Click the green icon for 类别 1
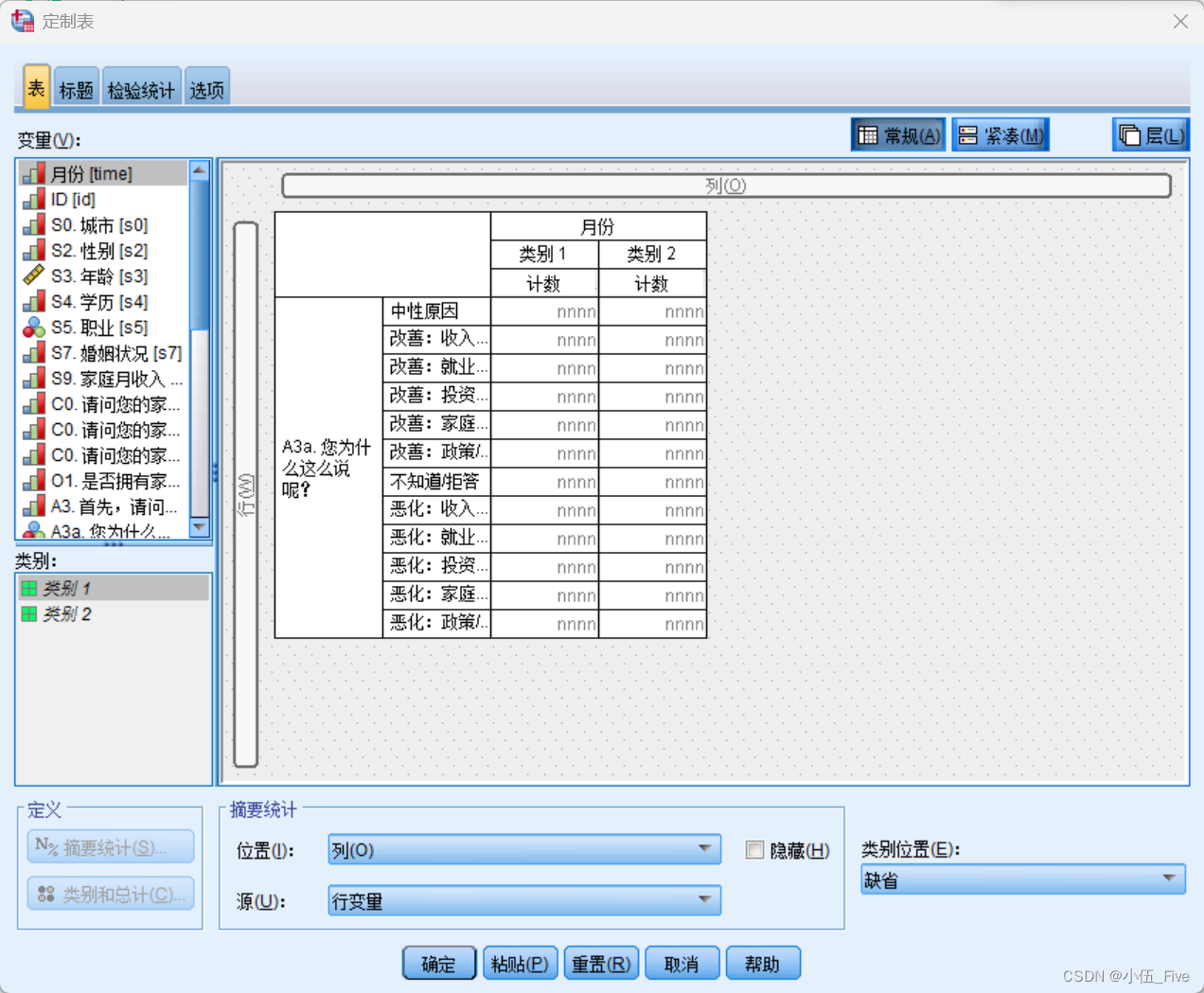This screenshot has width=1204, height=993. pos(29,588)
